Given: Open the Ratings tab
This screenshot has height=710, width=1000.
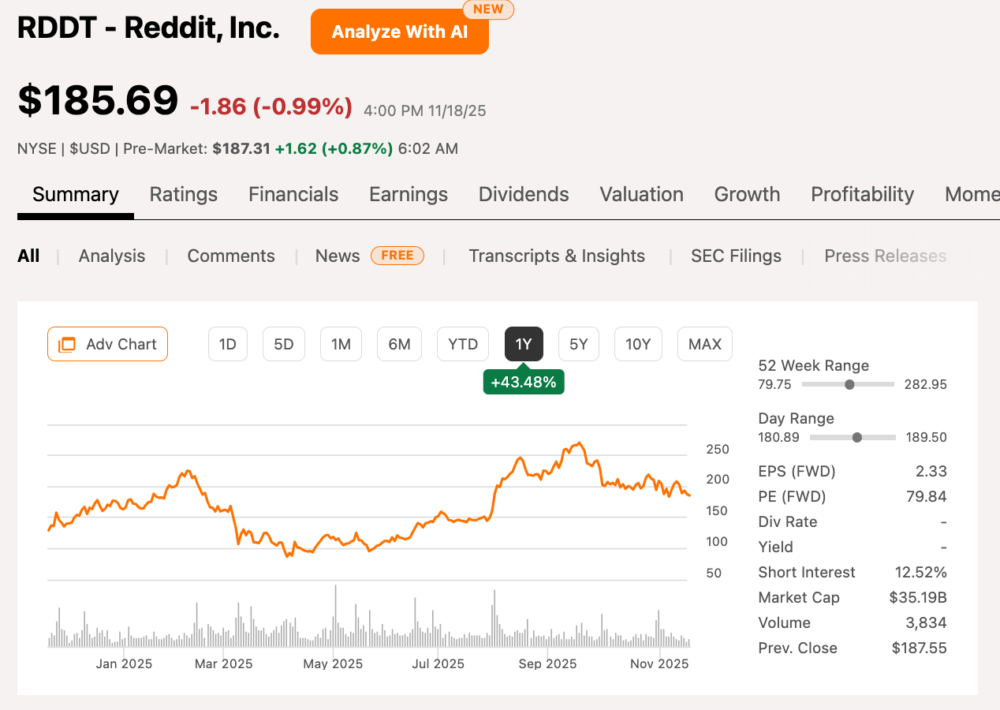Looking at the screenshot, I should point(183,194).
